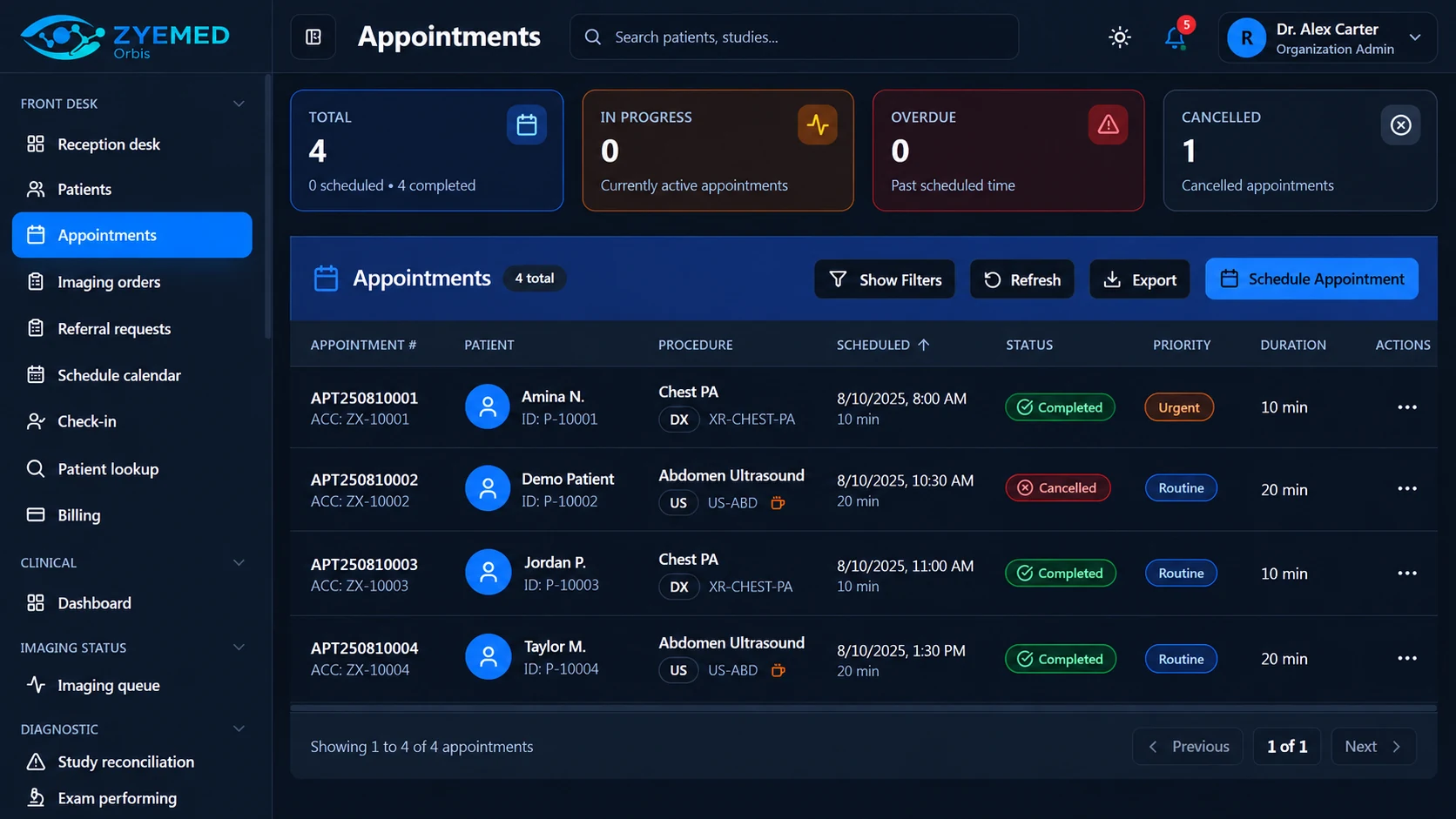This screenshot has height=819, width=1456.
Task: Sort by SCHEDULED column header
Action: (883, 345)
